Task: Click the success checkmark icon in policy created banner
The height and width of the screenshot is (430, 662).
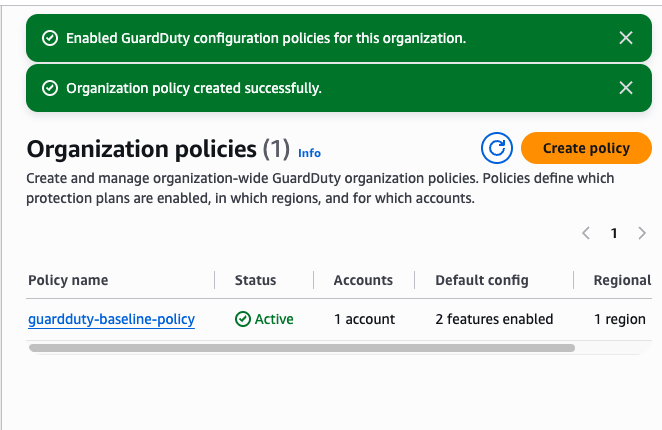Action: coord(50,88)
